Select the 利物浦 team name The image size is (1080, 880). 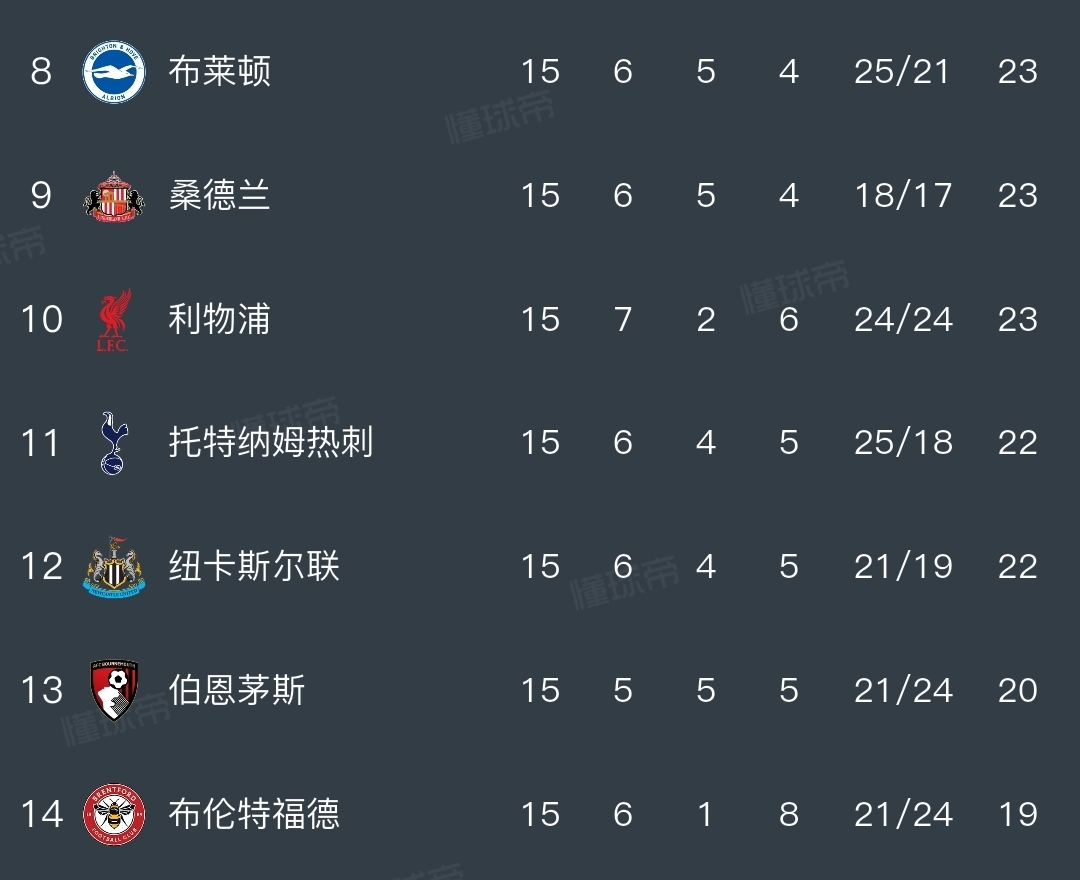pyautogui.click(x=220, y=320)
